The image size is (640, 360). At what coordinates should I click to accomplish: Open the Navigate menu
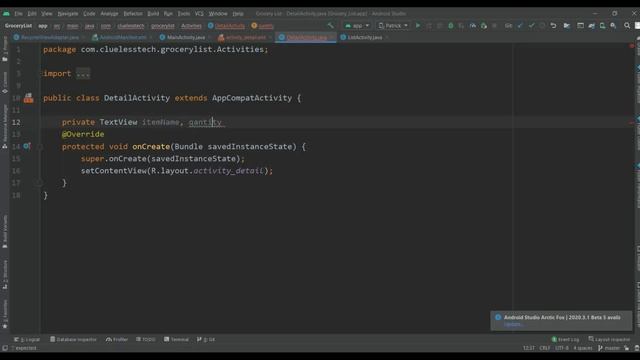click(x=67, y=13)
